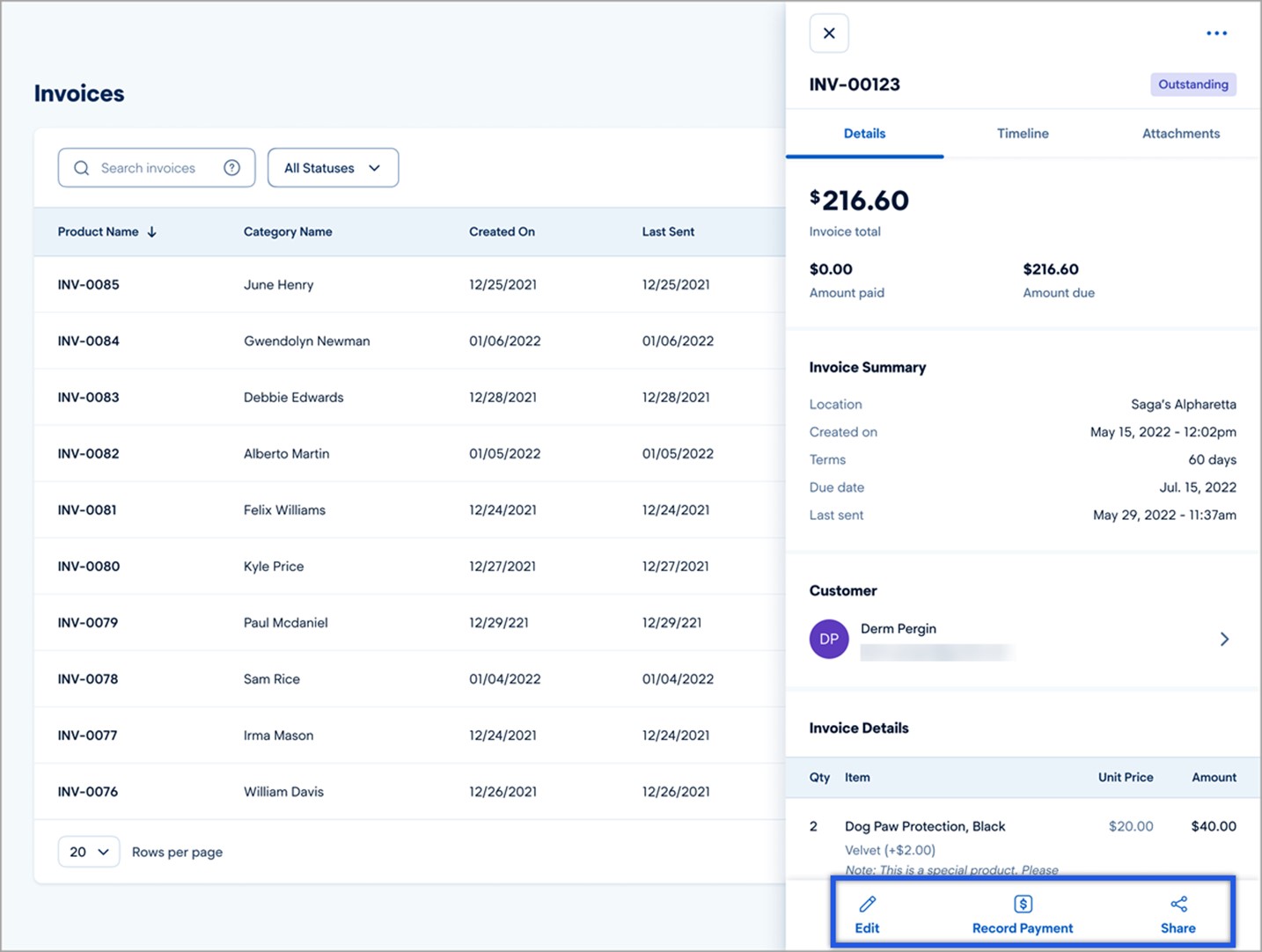
Task: Click the search magnifier icon
Action: pyautogui.click(x=81, y=168)
